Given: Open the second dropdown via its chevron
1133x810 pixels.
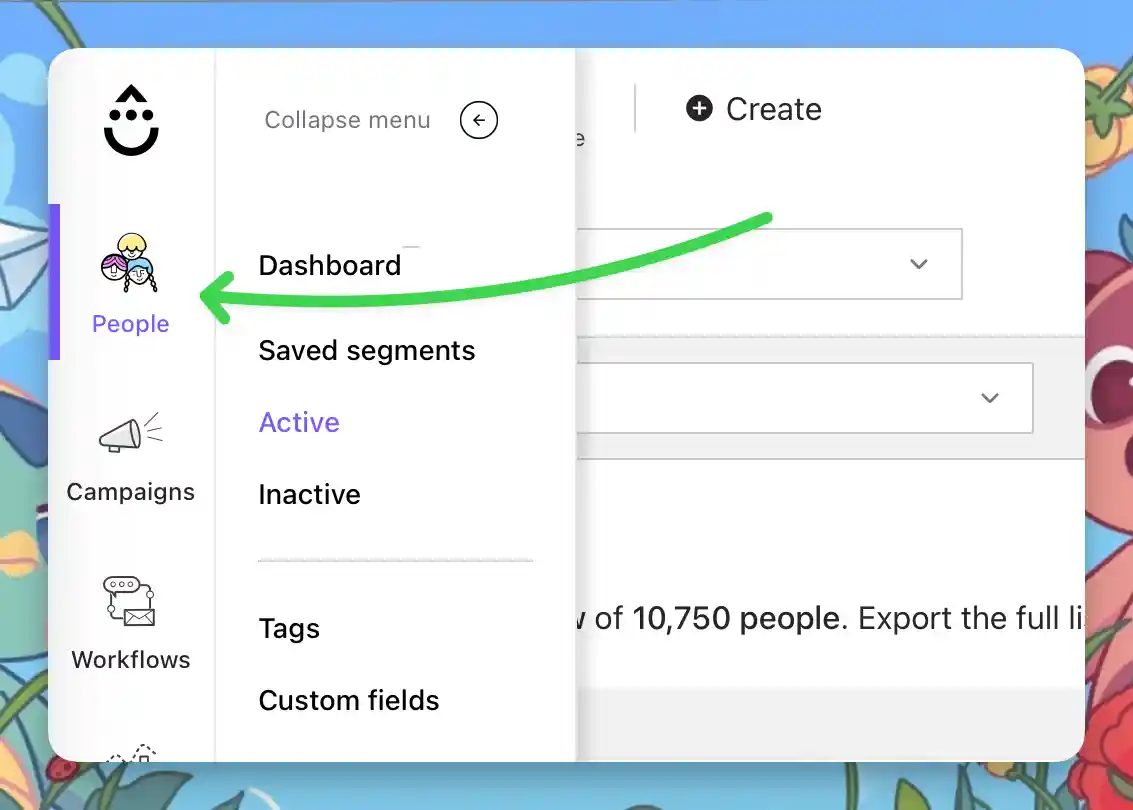Looking at the screenshot, I should 990,398.
